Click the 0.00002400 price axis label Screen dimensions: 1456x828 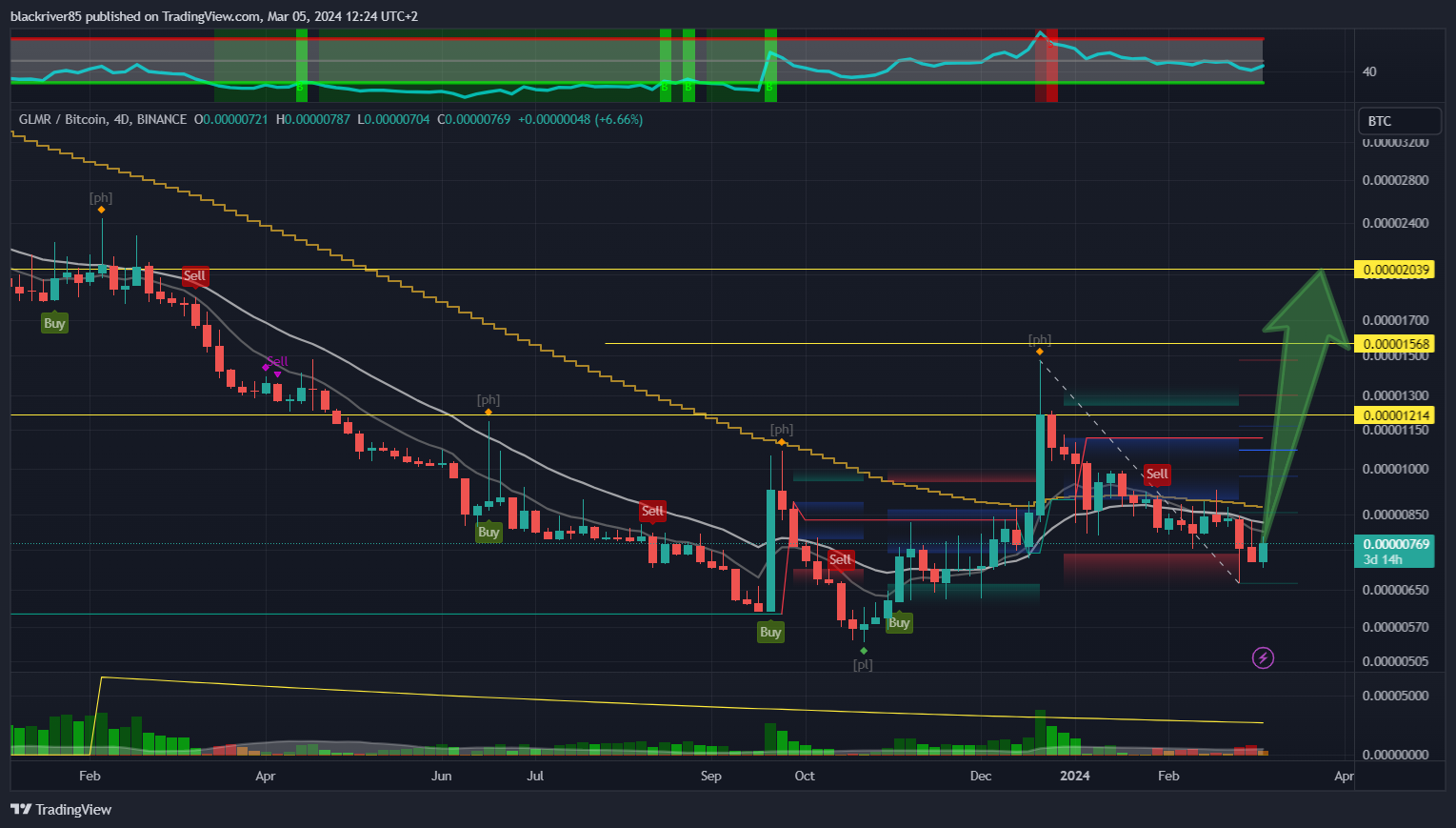point(1395,223)
